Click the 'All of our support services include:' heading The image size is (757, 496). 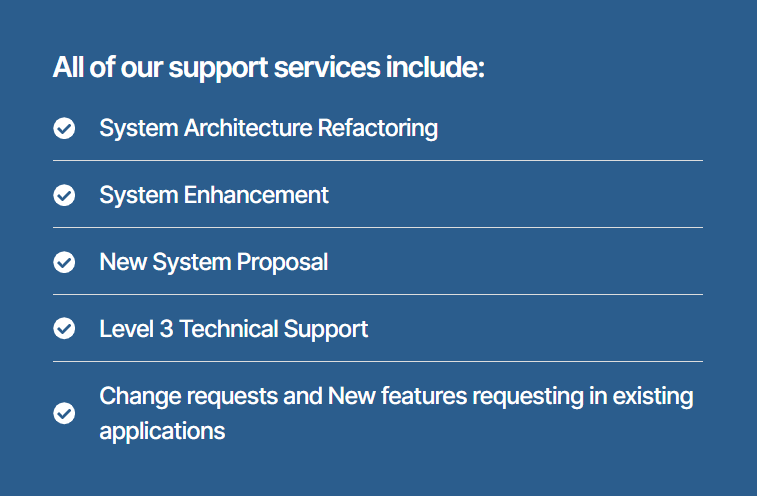[x=268, y=69]
